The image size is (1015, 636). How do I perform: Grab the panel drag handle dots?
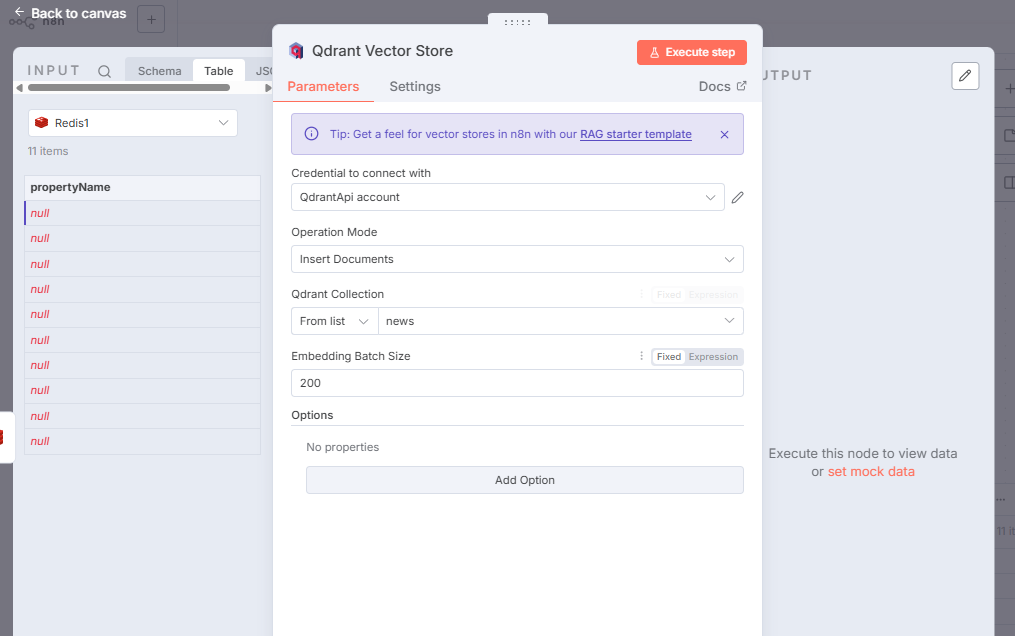pyautogui.click(x=517, y=22)
